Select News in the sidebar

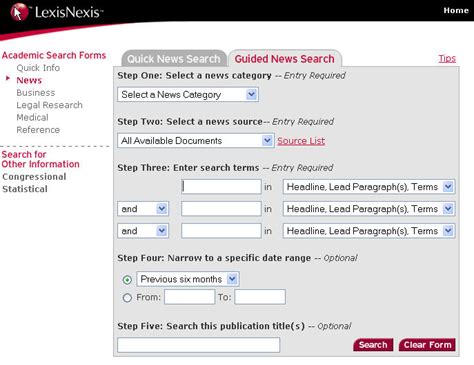click(29, 80)
